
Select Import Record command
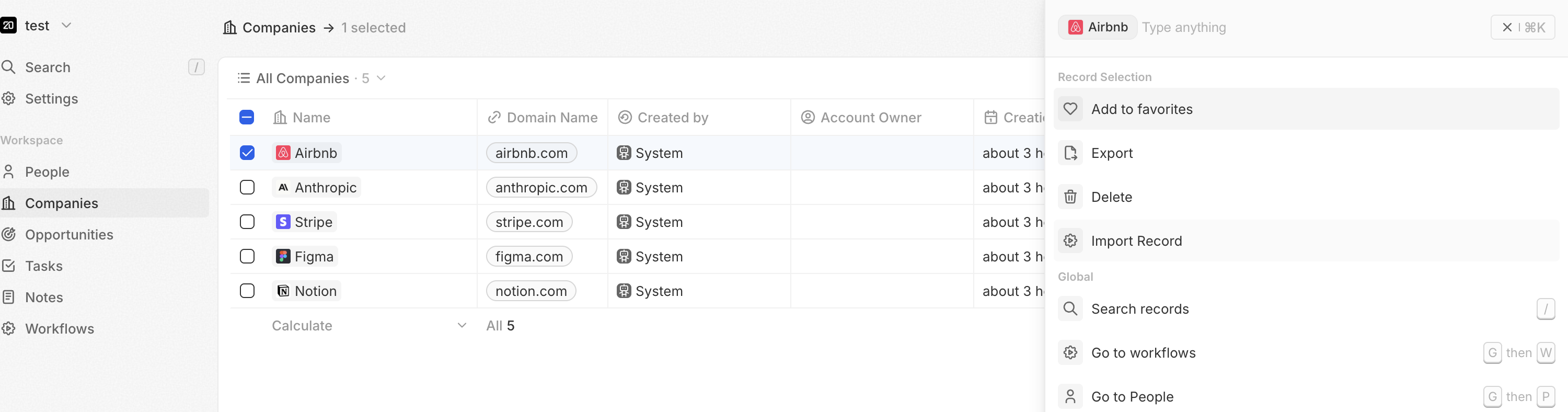1306,241
